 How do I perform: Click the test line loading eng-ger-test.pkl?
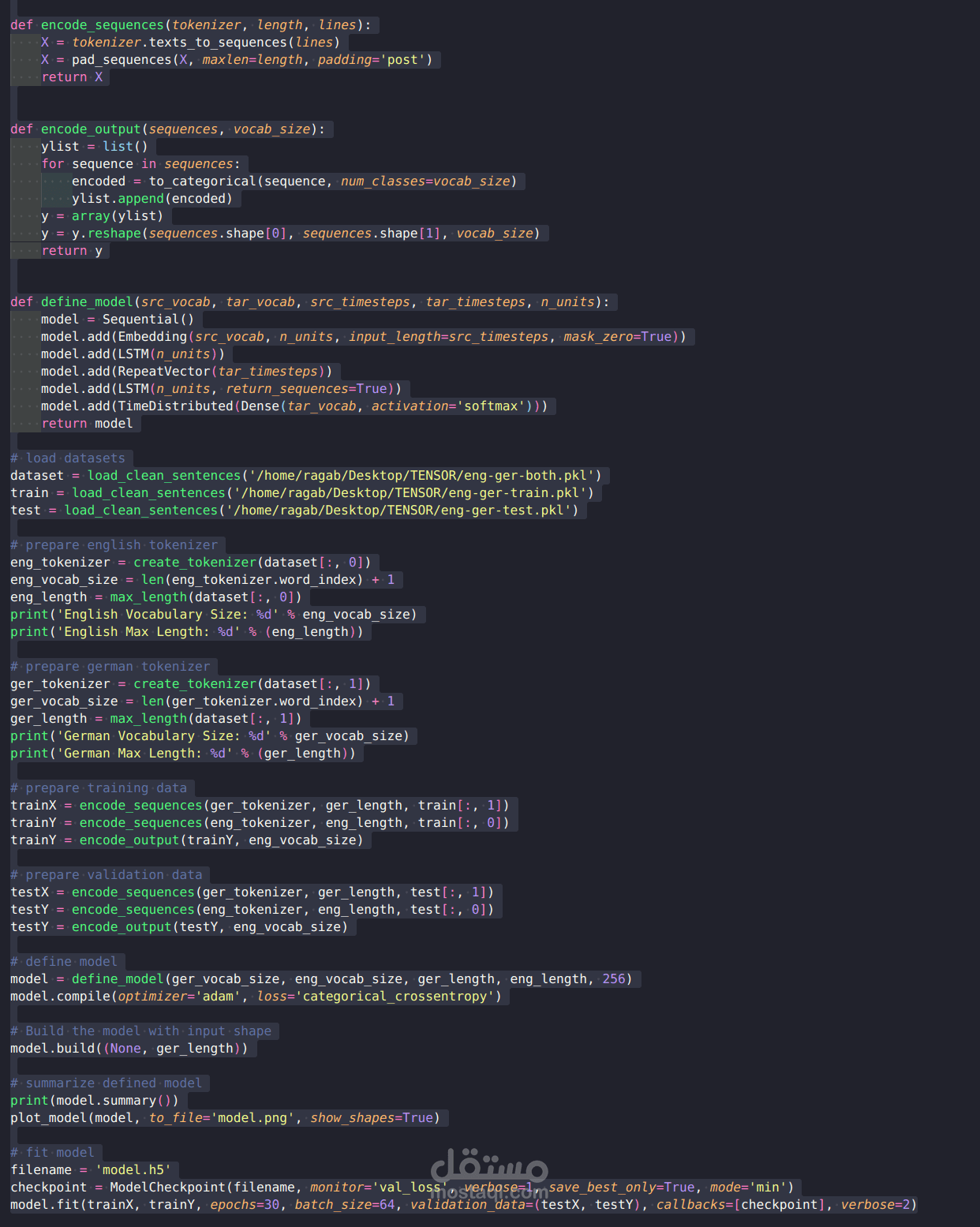coord(294,511)
